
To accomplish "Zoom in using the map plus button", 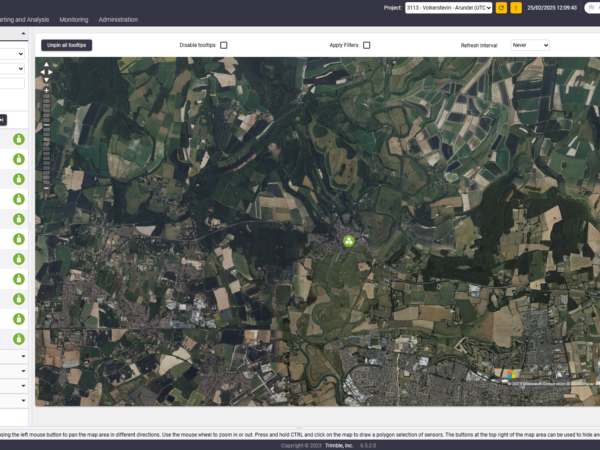I will pos(46,90).
